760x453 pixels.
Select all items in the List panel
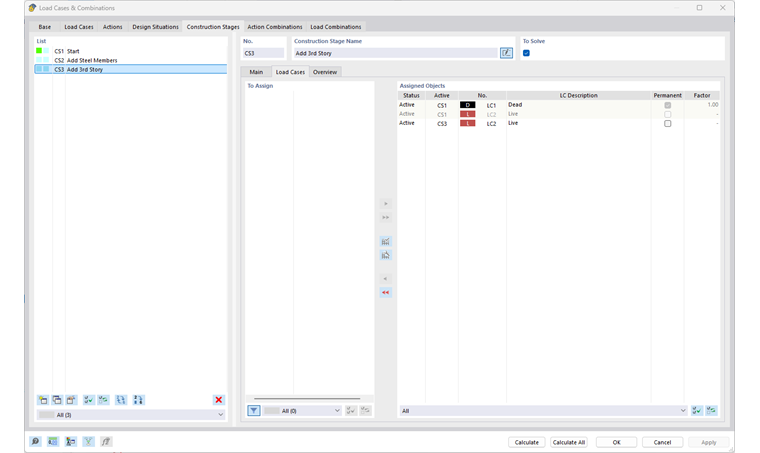pyautogui.click(x=88, y=400)
